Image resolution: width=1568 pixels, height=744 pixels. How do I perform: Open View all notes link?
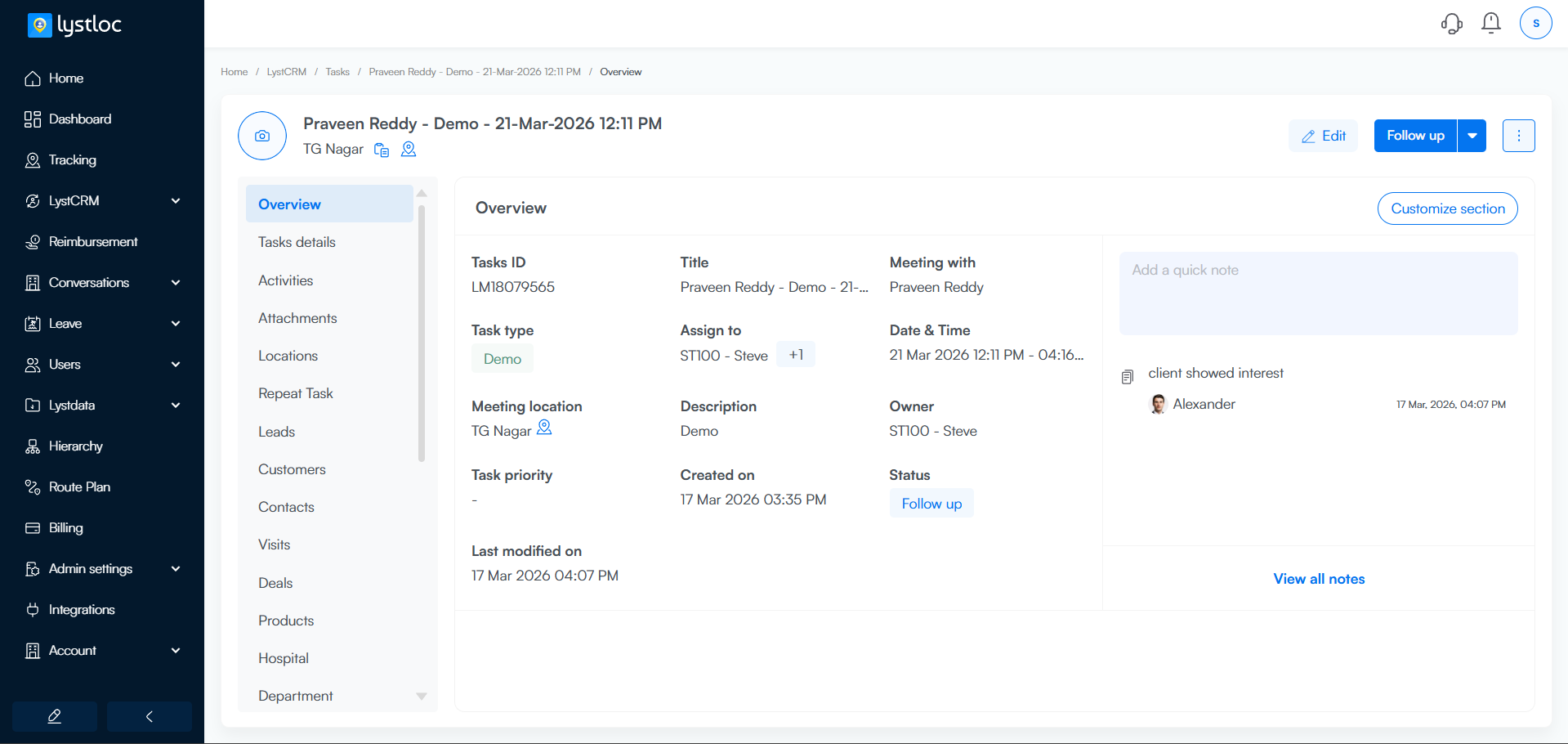(x=1319, y=579)
